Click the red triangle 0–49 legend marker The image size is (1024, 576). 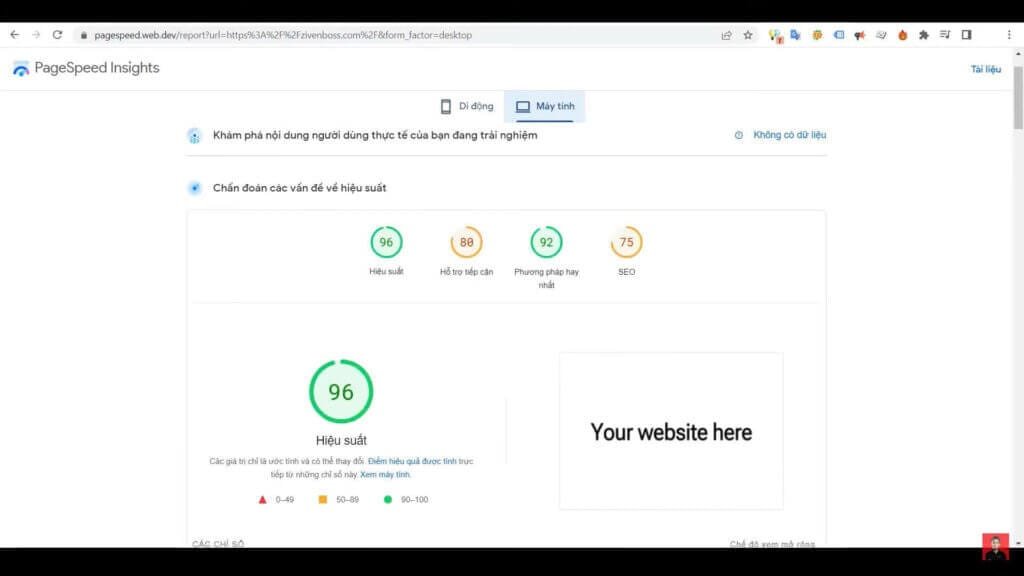263,500
